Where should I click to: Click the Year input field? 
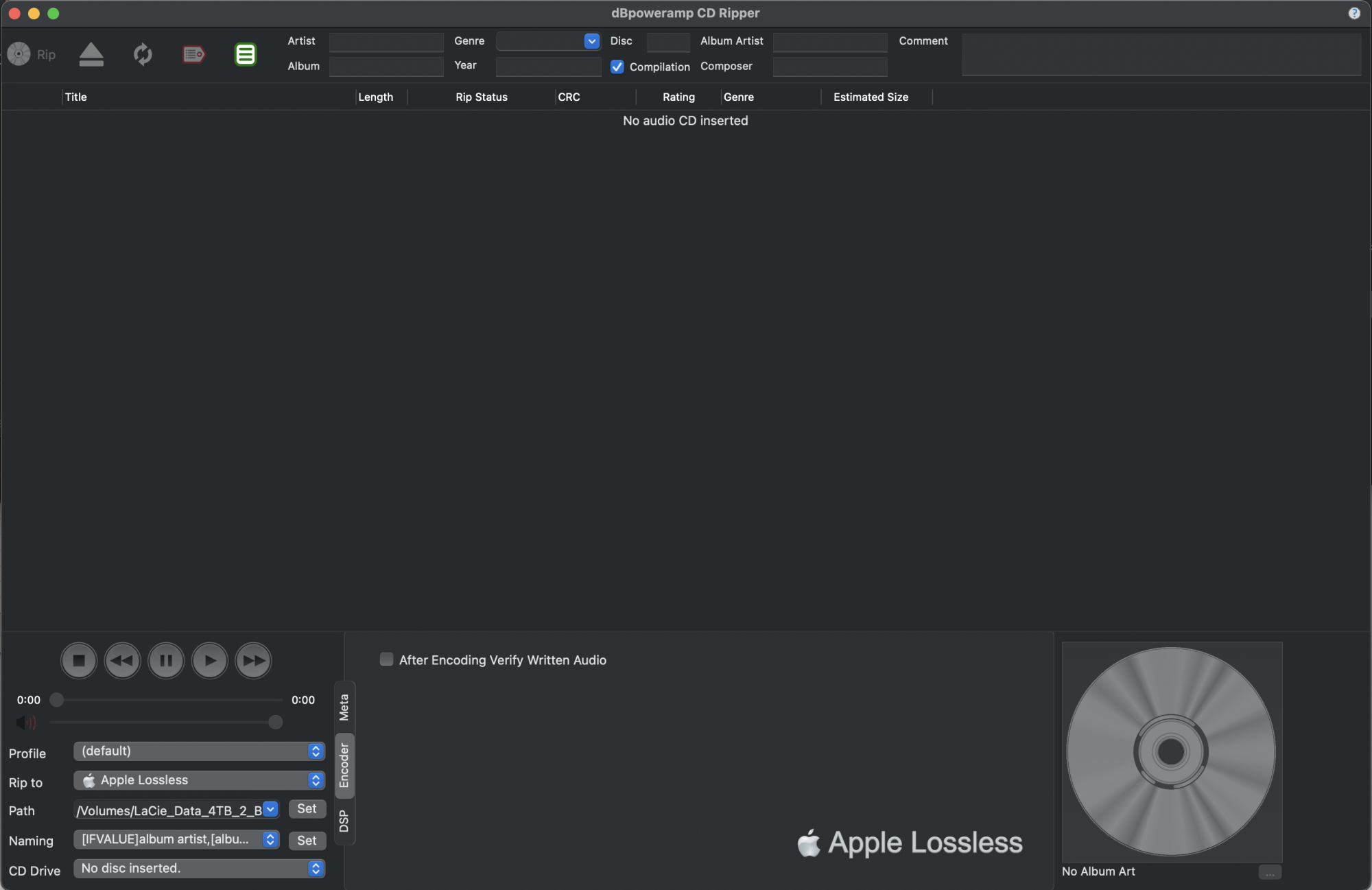click(x=548, y=67)
